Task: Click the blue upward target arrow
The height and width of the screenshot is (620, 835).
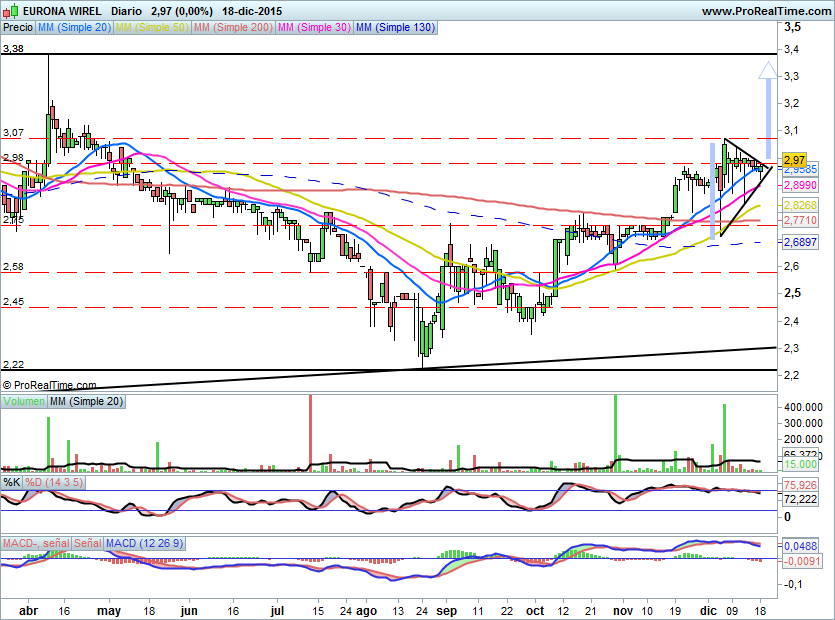Action: pyautogui.click(x=767, y=108)
